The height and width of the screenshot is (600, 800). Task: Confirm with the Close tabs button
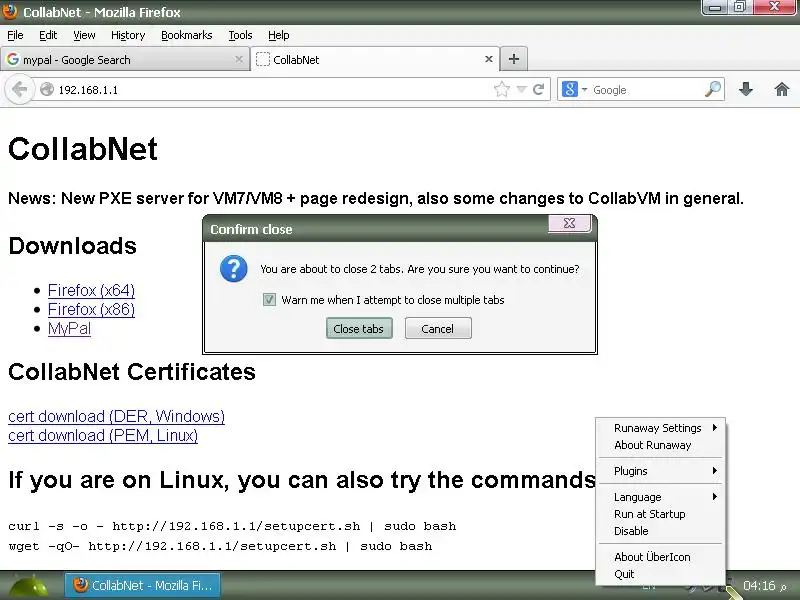coord(359,329)
